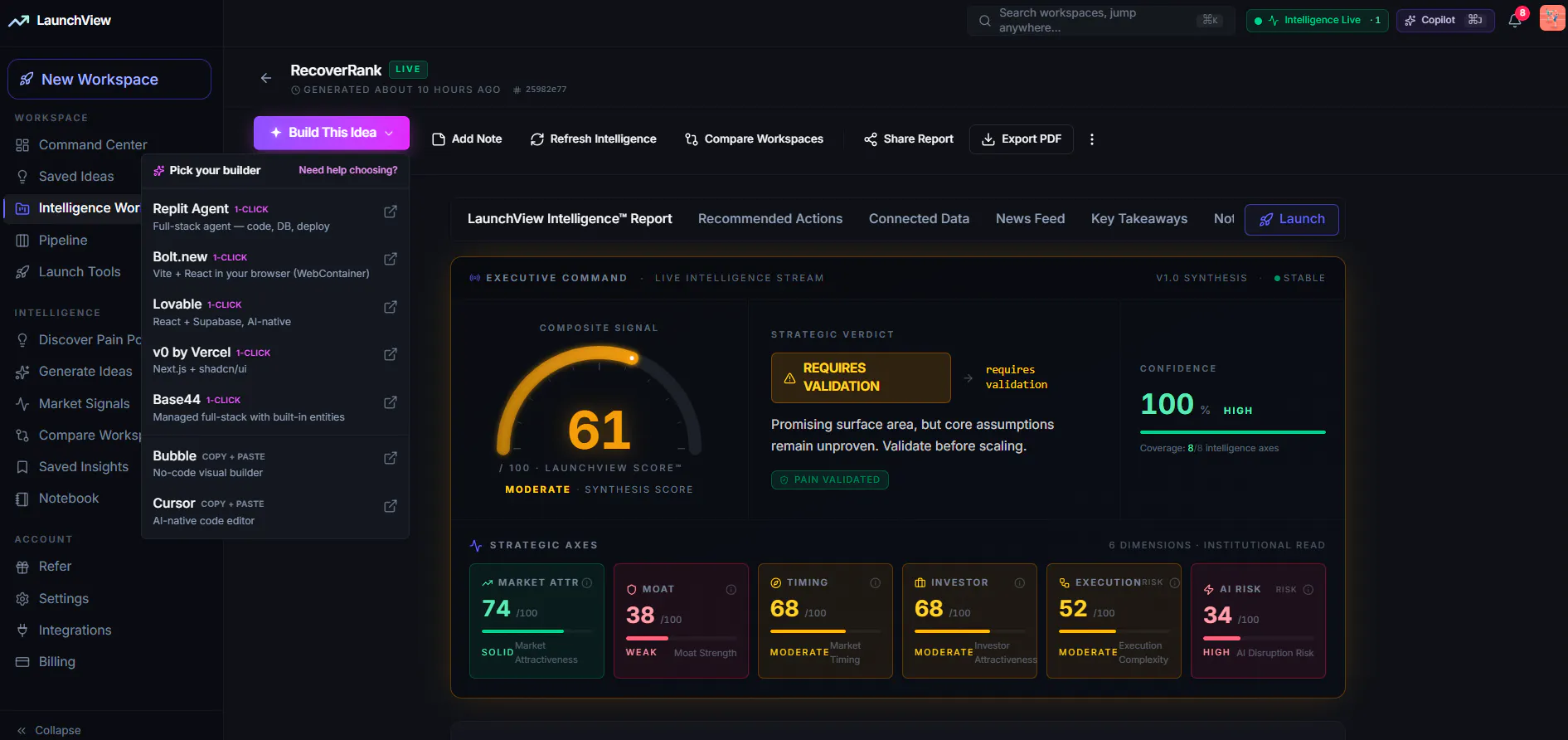Click the search workspaces field
Screen dimensions: 1568x740
tap(1101, 21)
